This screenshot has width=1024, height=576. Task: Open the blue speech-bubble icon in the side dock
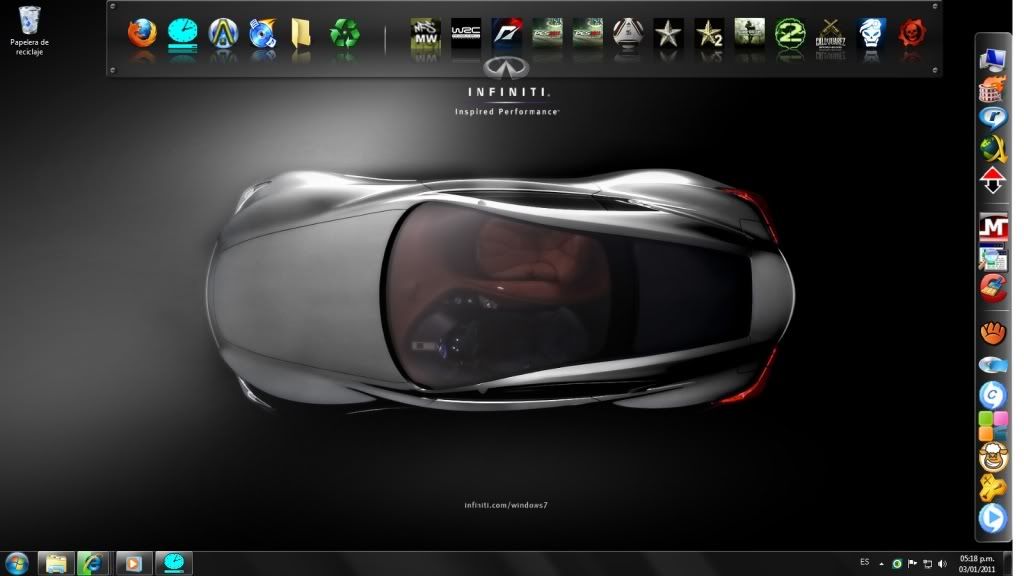993,118
